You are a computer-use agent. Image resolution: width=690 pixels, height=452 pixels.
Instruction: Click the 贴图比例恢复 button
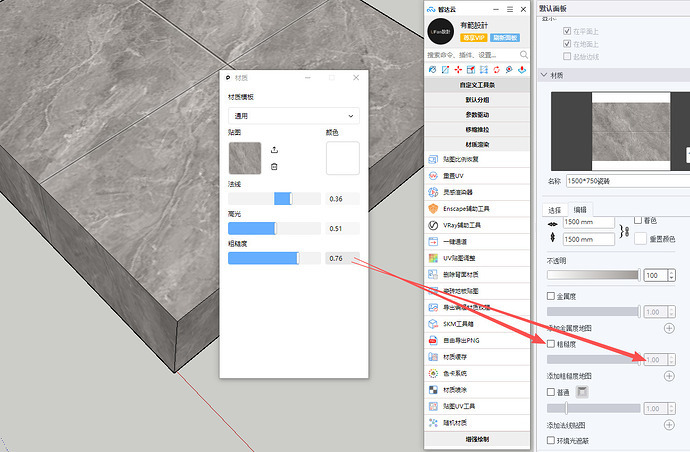coord(464,159)
